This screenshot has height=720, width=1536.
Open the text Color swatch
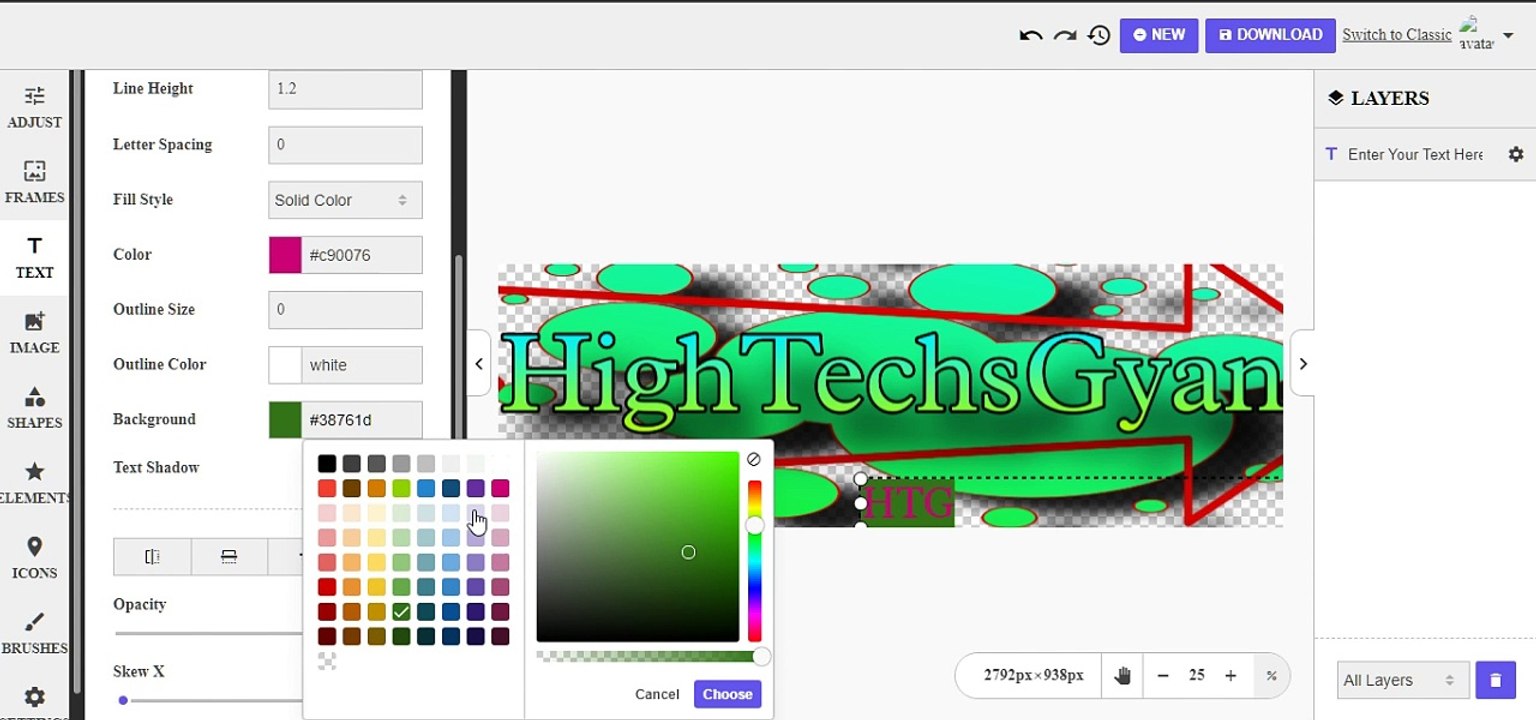[285, 255]
